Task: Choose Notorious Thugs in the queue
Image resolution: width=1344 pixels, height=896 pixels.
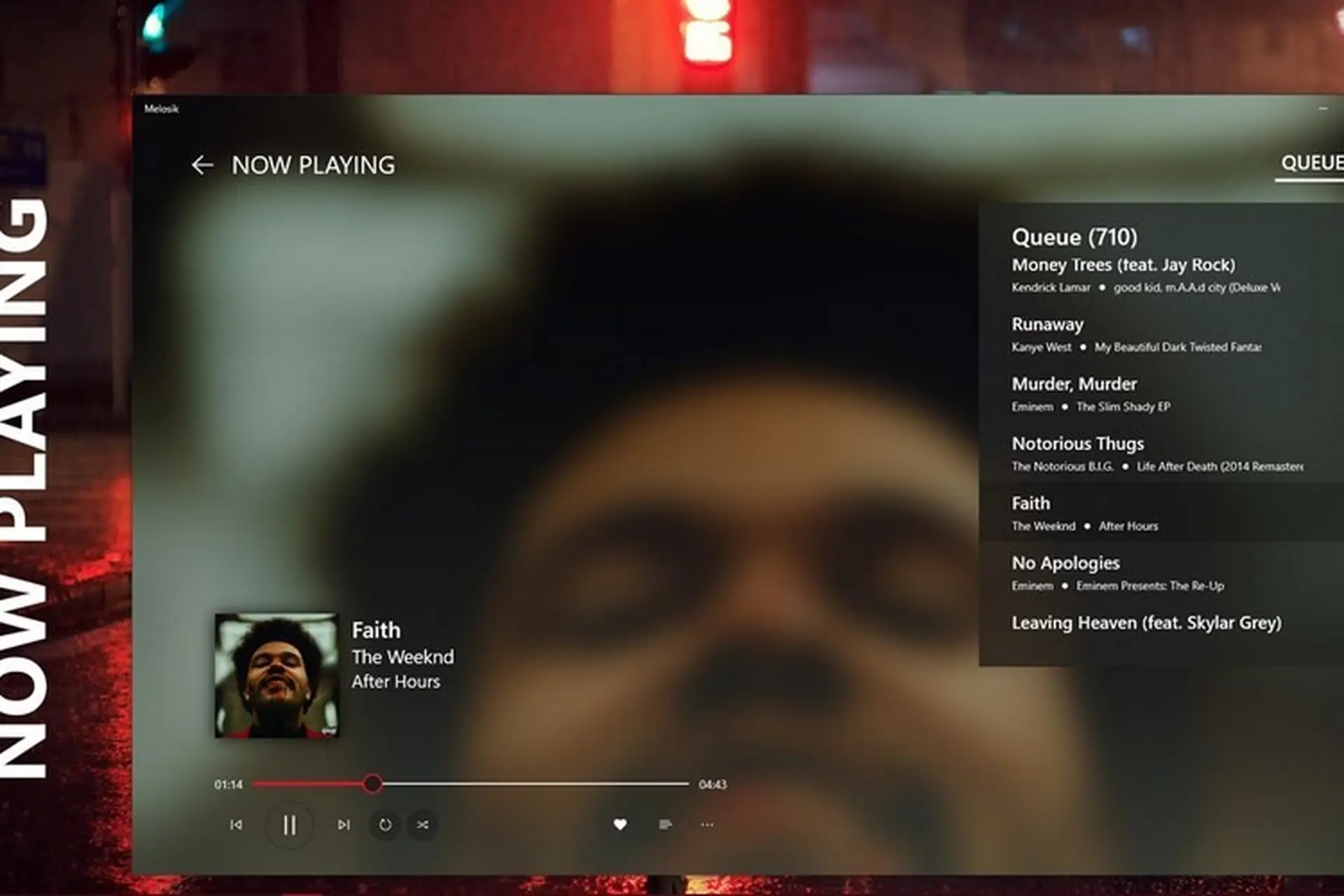Action: [1161, 454]
